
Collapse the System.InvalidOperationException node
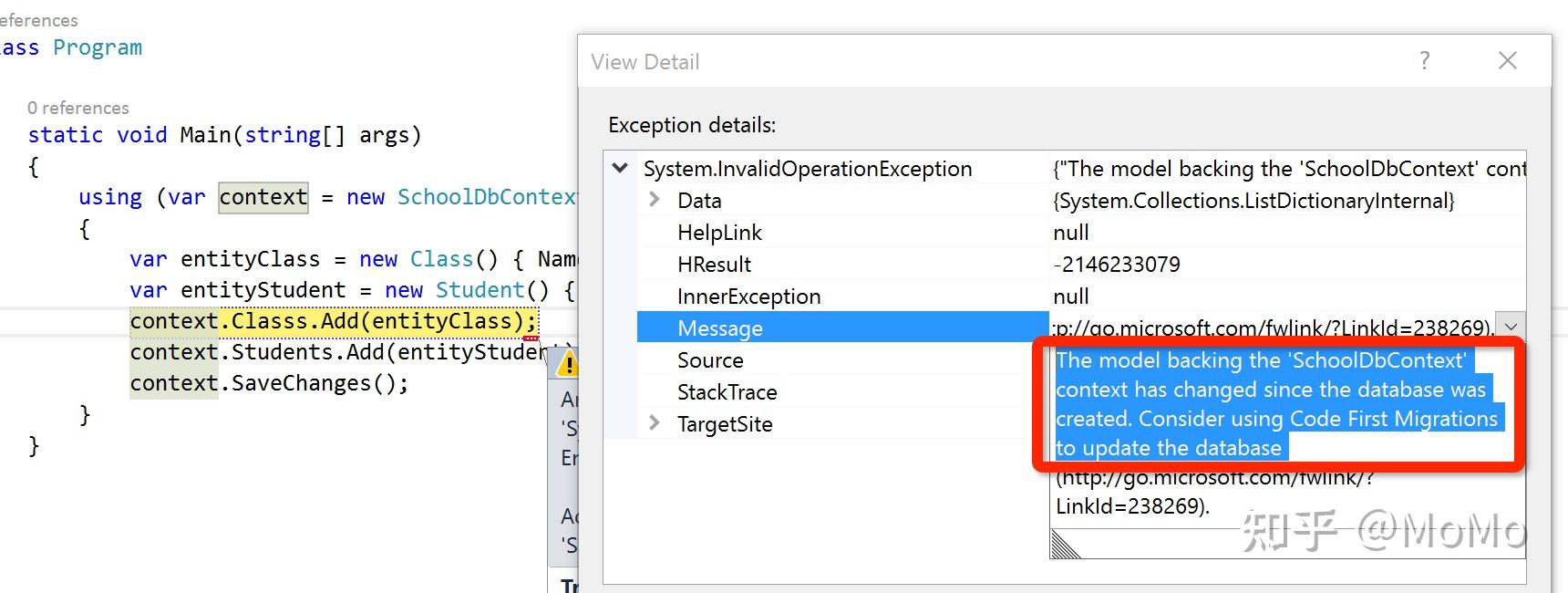click(621, 169)
